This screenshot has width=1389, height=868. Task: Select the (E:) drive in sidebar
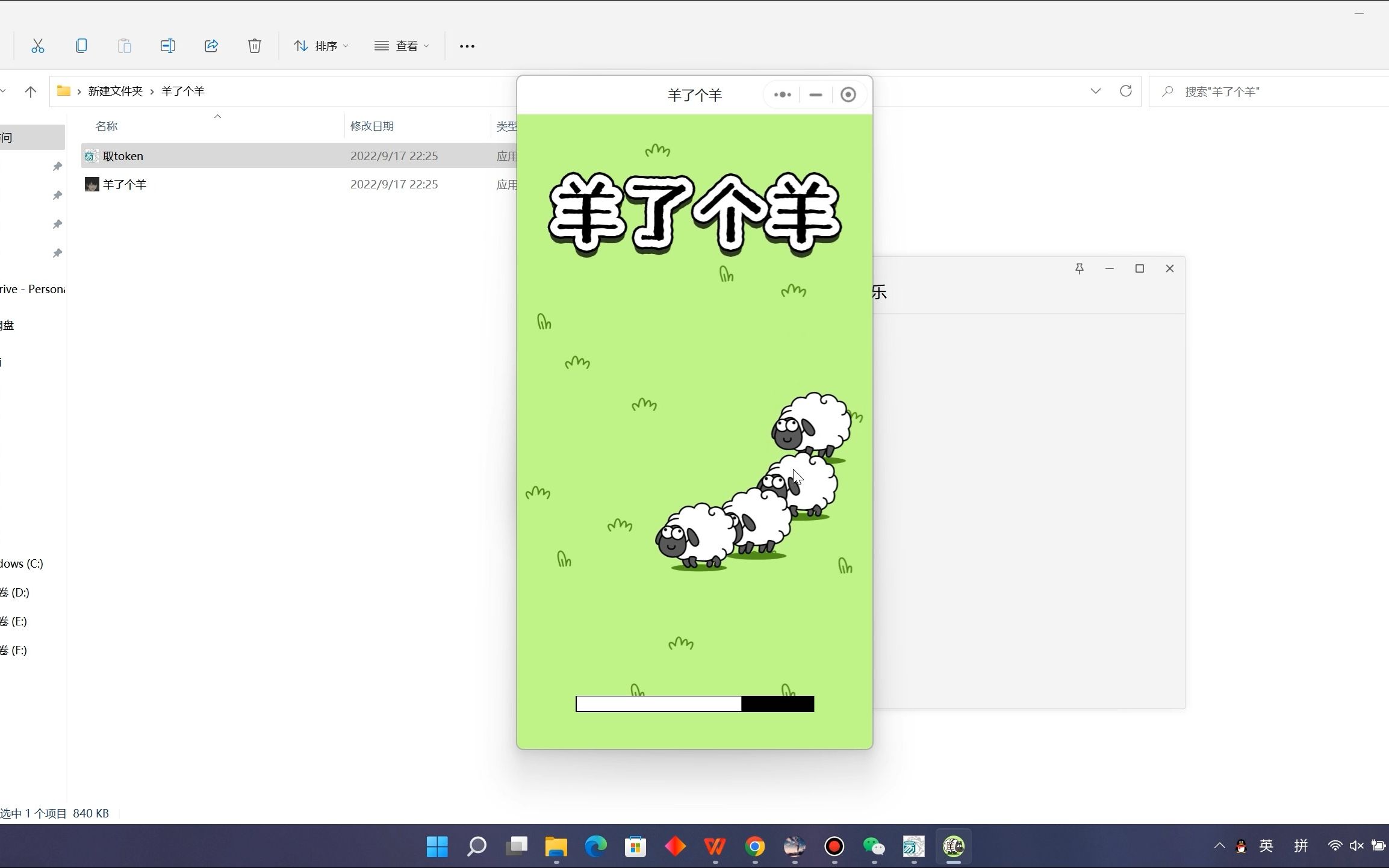pos(14,621)
